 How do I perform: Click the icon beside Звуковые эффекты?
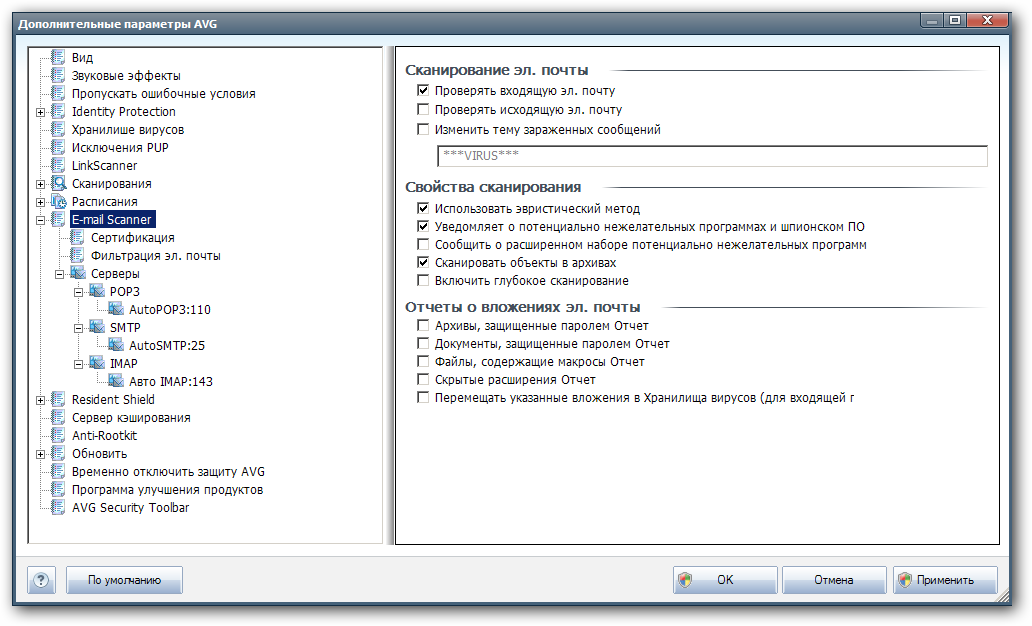tap(58, 75)
